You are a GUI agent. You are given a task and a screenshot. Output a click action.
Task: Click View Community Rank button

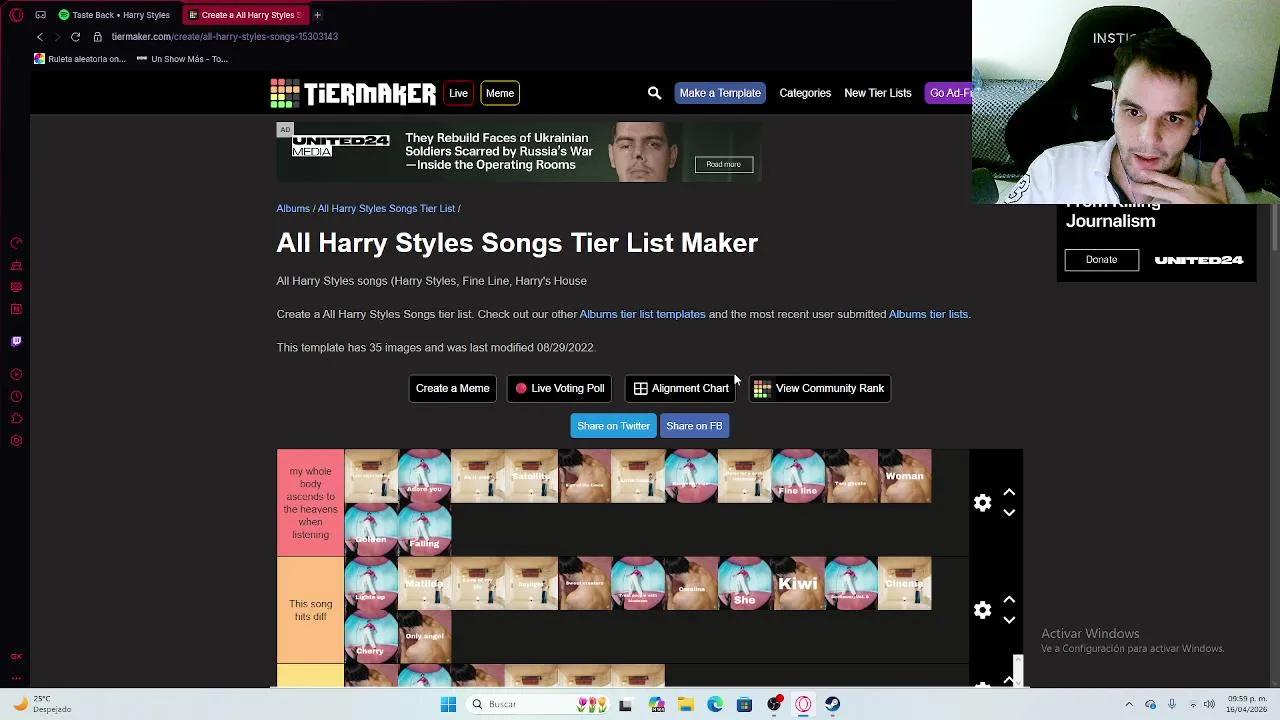(x=820, y=388)
